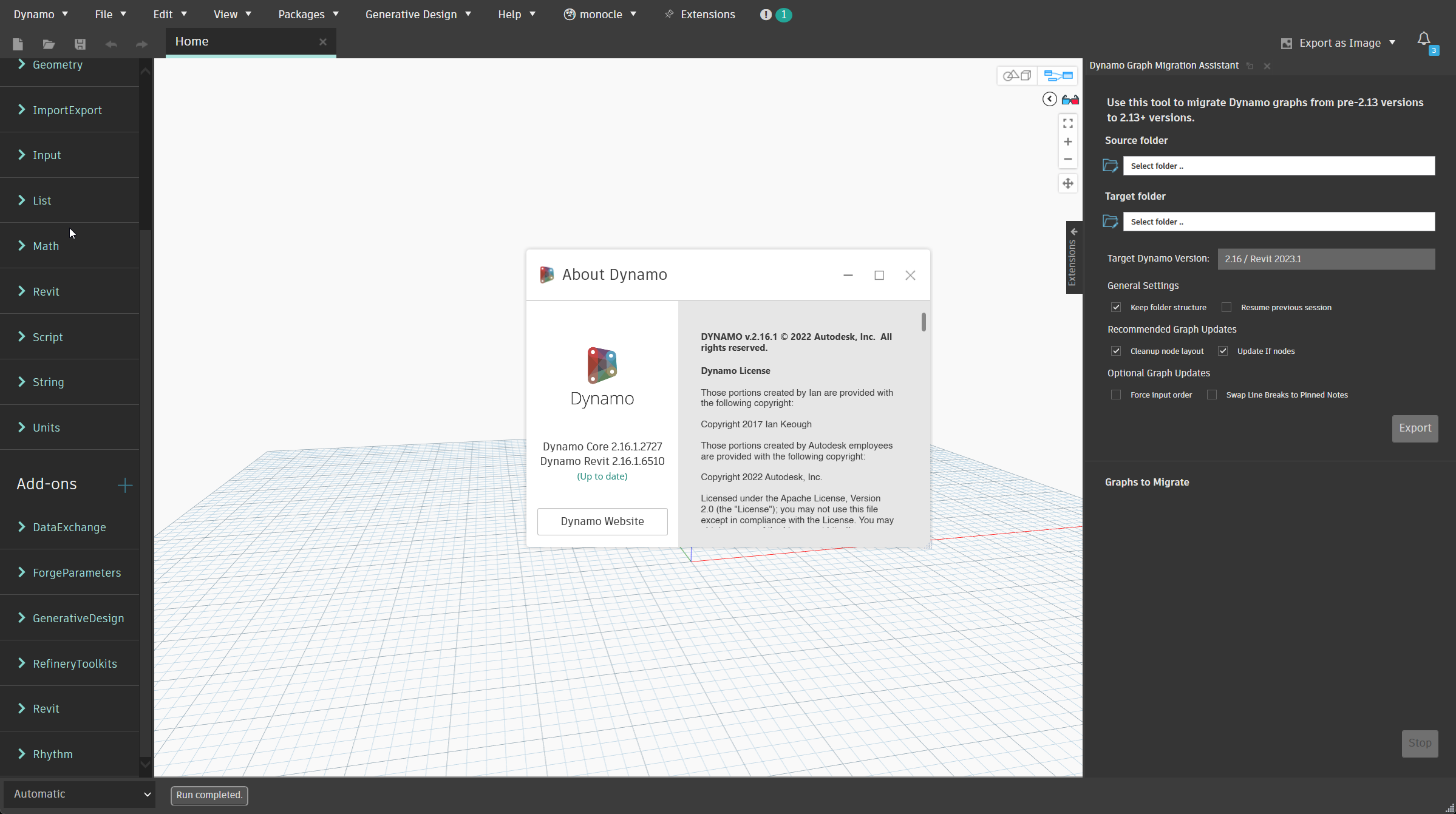The height and width of the screenshot is (814, 1456).
Task: Select the source folder browse icon
Action: pos(1110,166)
